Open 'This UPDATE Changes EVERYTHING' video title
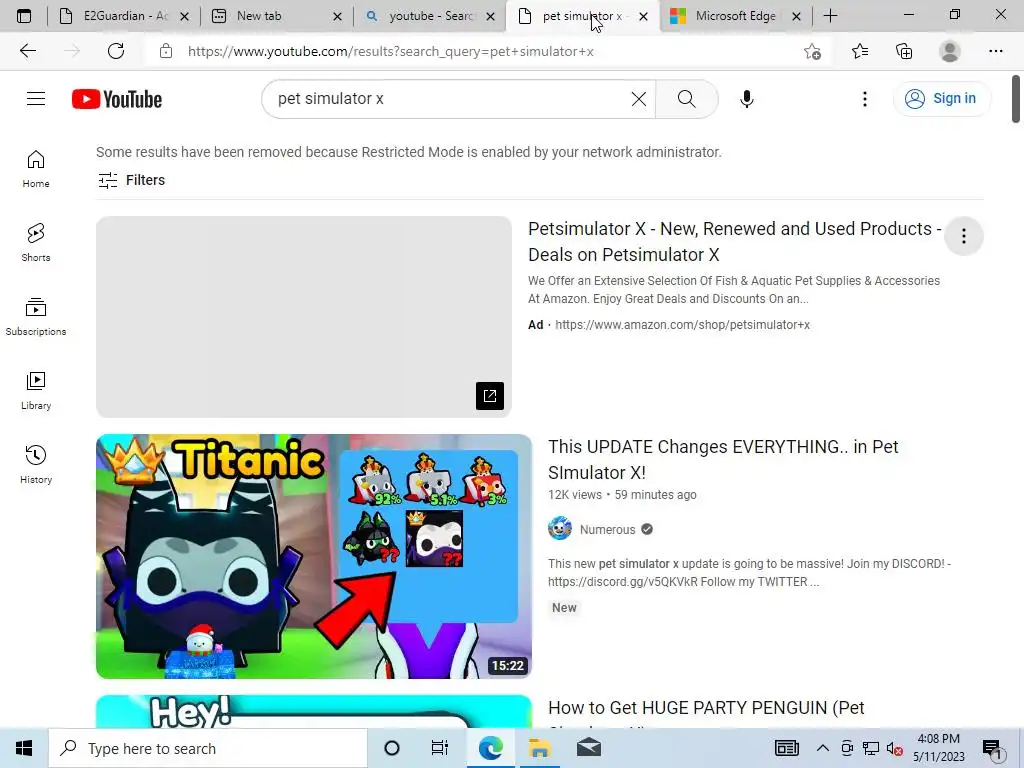Viewport: 1024px width, 768px height. pyautogui.click(x=723, y=460)
